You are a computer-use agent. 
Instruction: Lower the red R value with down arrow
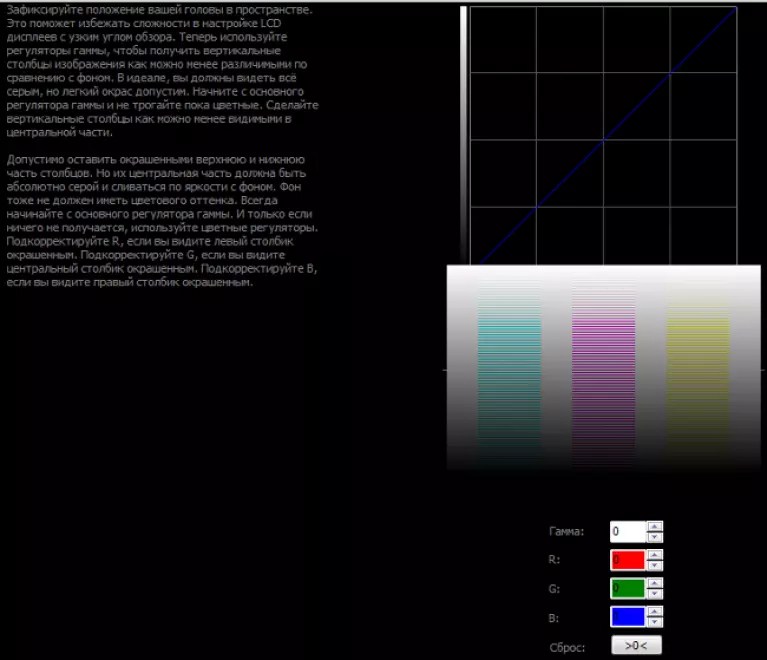click(654, 566)
